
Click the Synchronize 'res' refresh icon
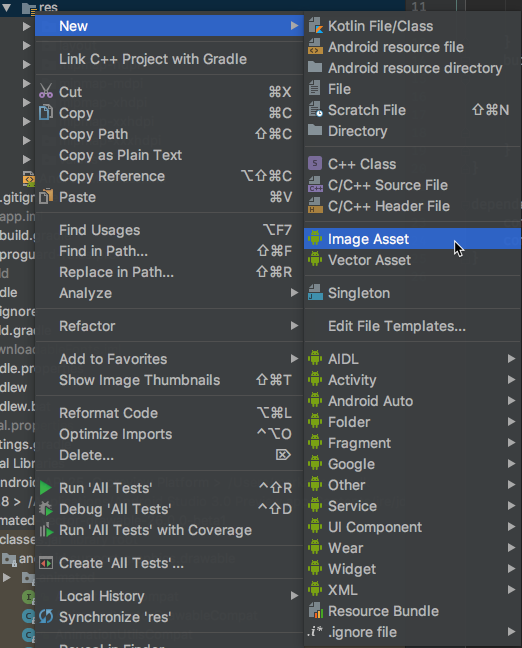(x=46, y=617)
